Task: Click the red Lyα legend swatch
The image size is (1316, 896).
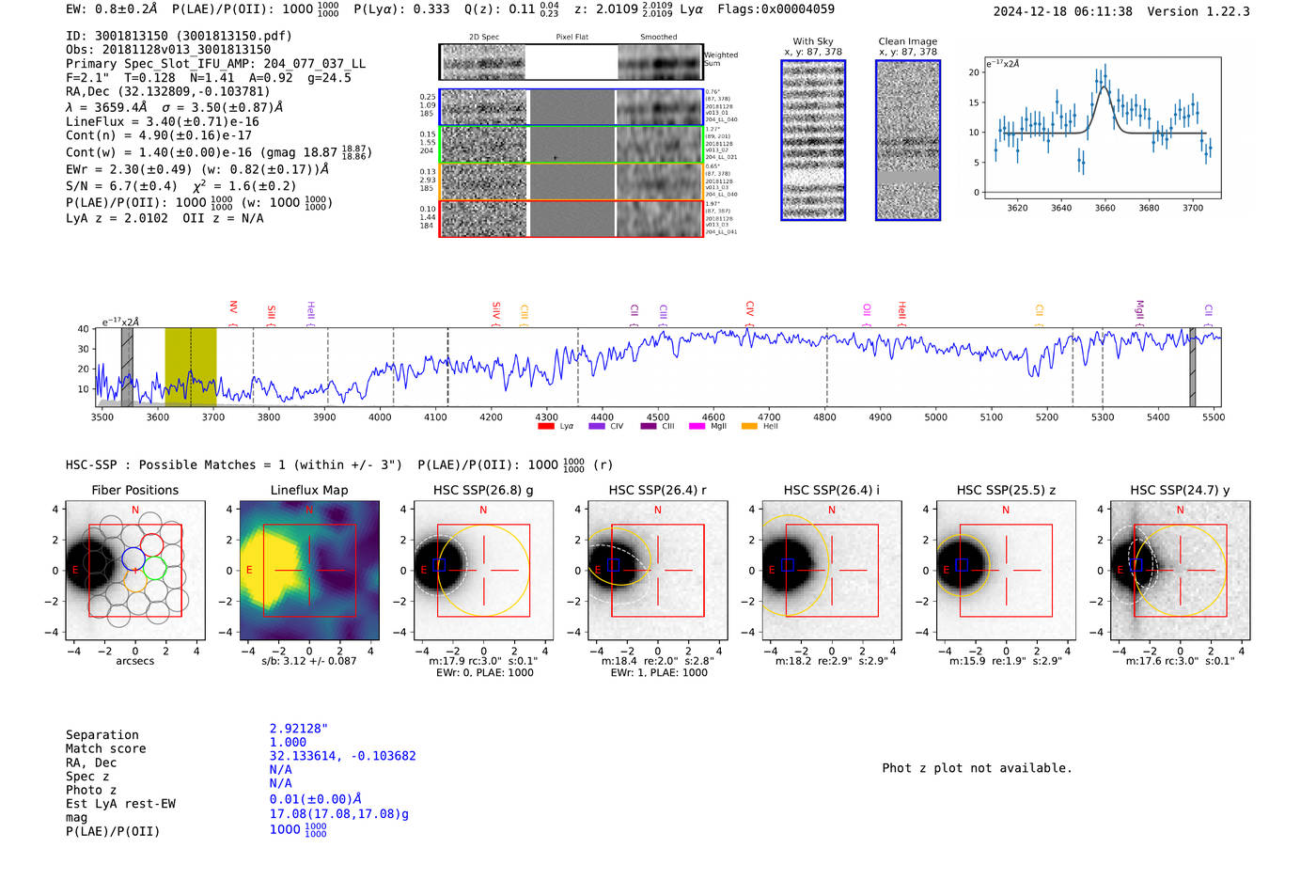Action: point(546,427)
